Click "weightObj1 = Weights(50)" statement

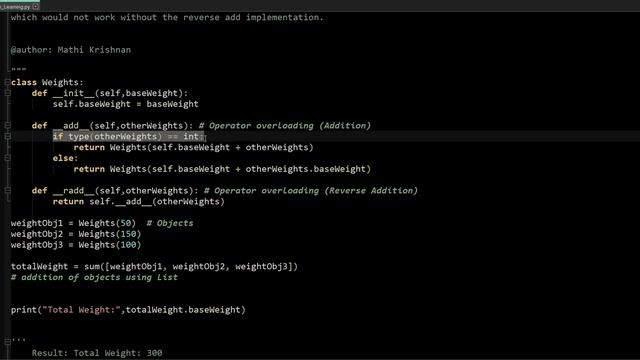(73, 223)
